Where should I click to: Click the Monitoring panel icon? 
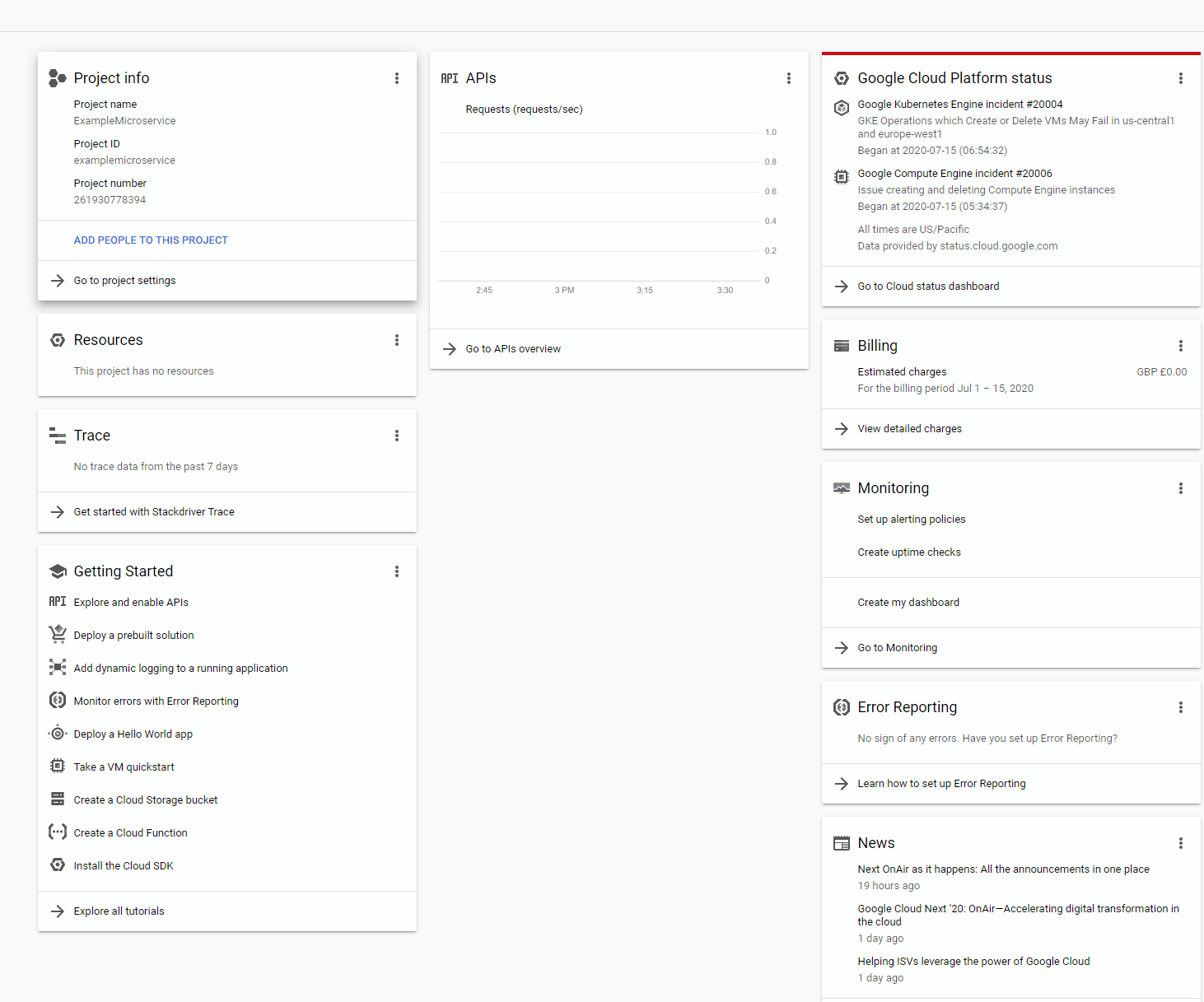coord(841,487)
